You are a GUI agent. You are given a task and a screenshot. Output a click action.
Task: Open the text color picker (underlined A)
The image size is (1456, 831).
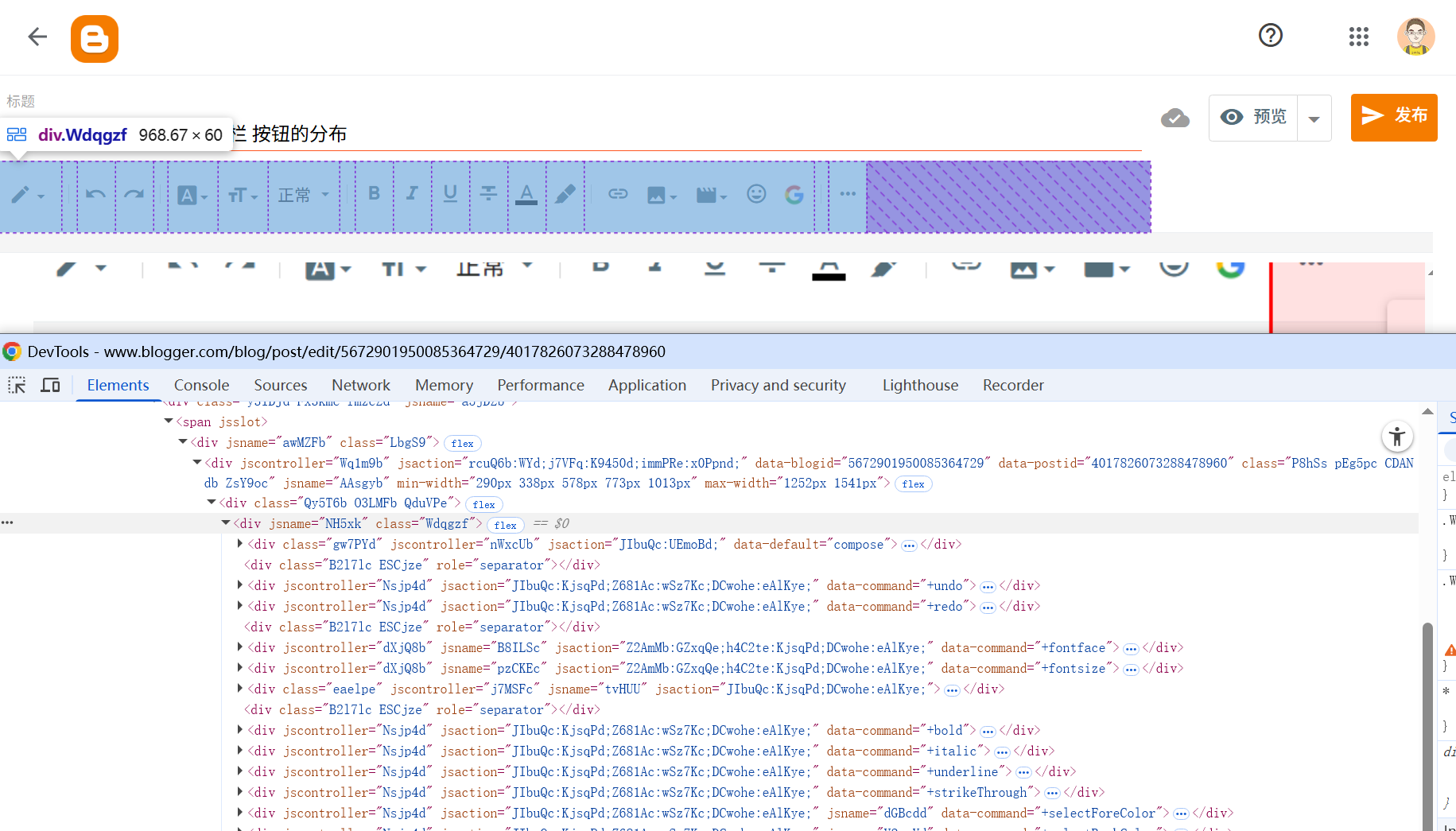point(526,194)
